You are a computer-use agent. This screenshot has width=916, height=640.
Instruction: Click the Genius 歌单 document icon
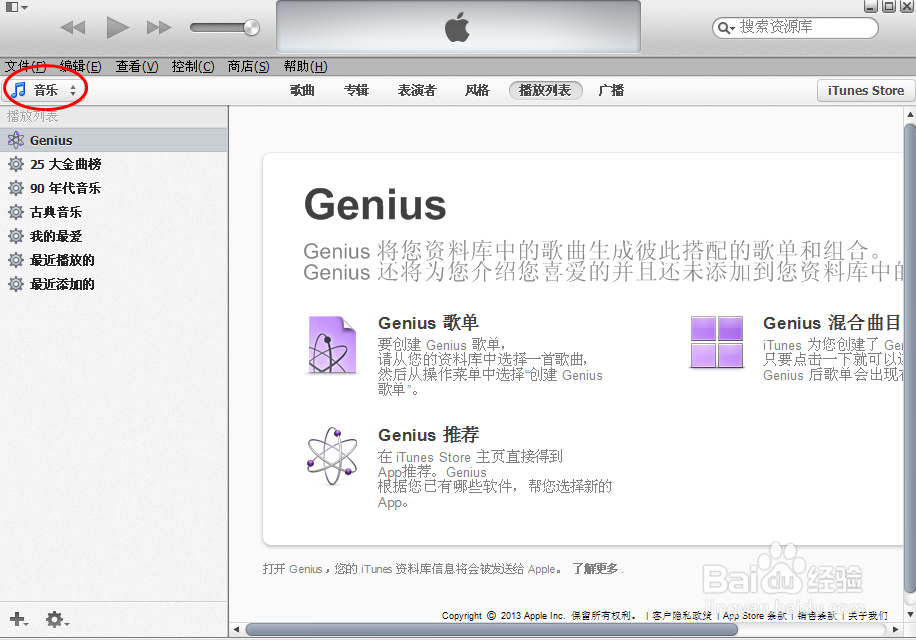(331, 345)
